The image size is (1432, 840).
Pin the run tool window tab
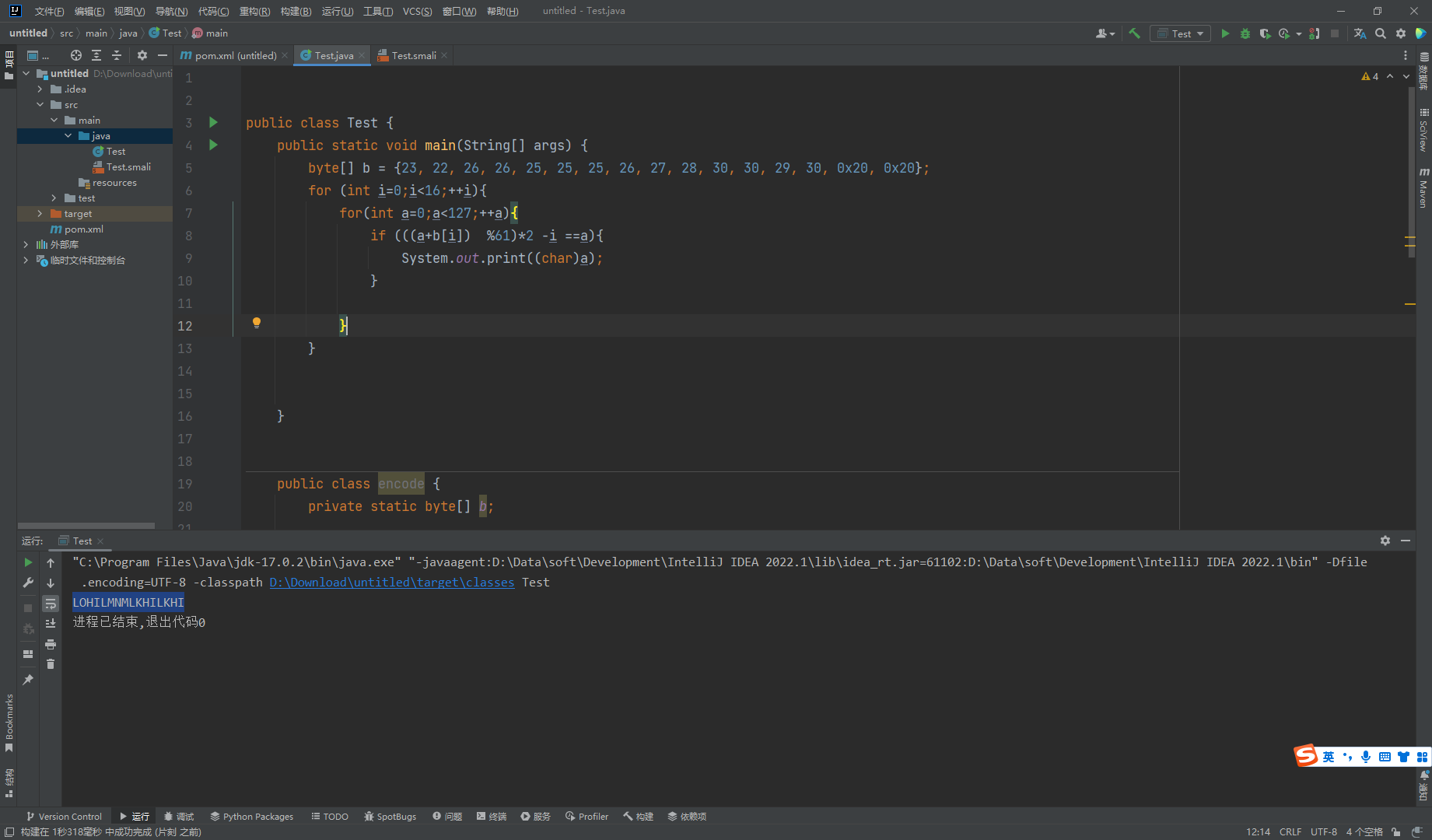27,679
